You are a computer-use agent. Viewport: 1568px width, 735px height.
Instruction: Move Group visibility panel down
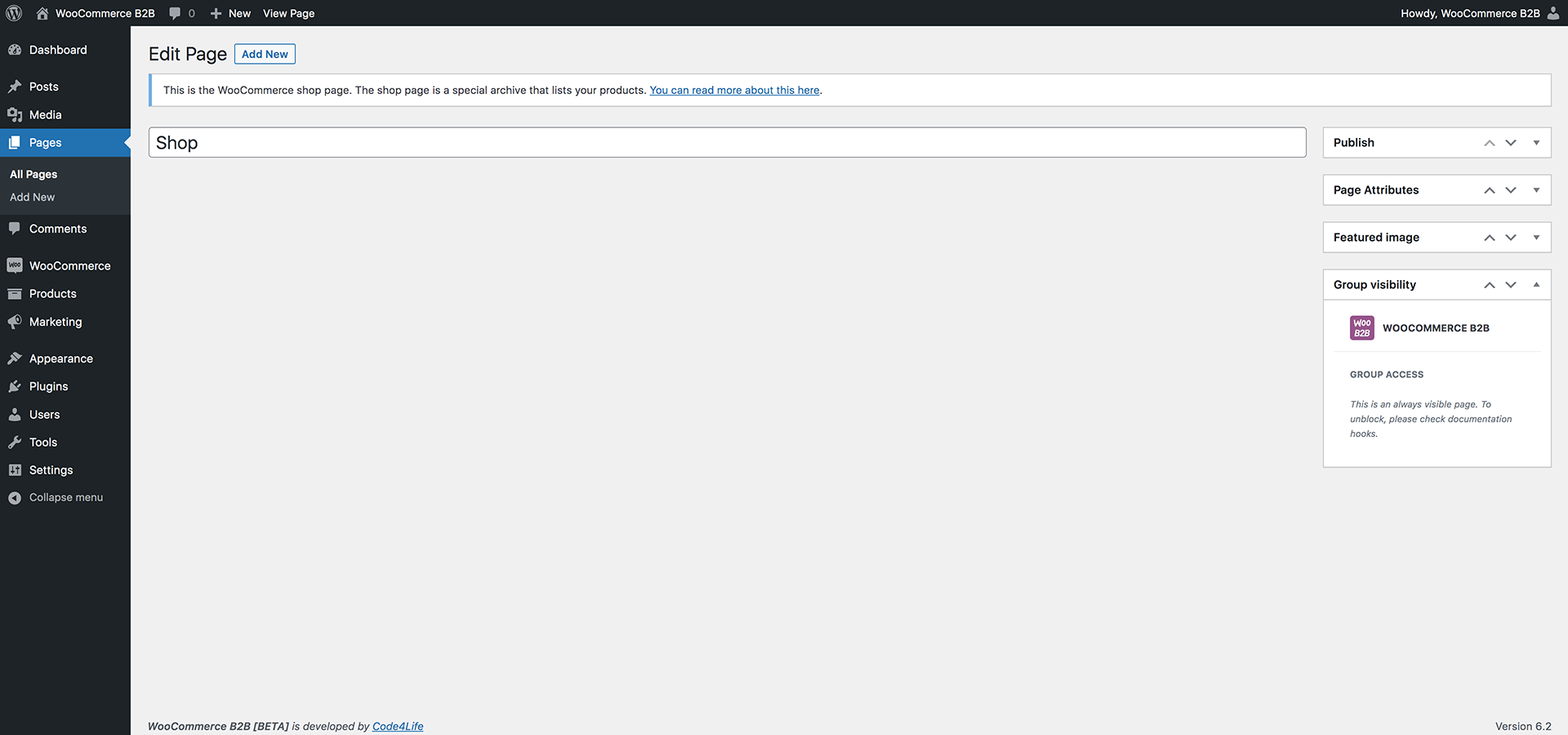pos(1511,285)
